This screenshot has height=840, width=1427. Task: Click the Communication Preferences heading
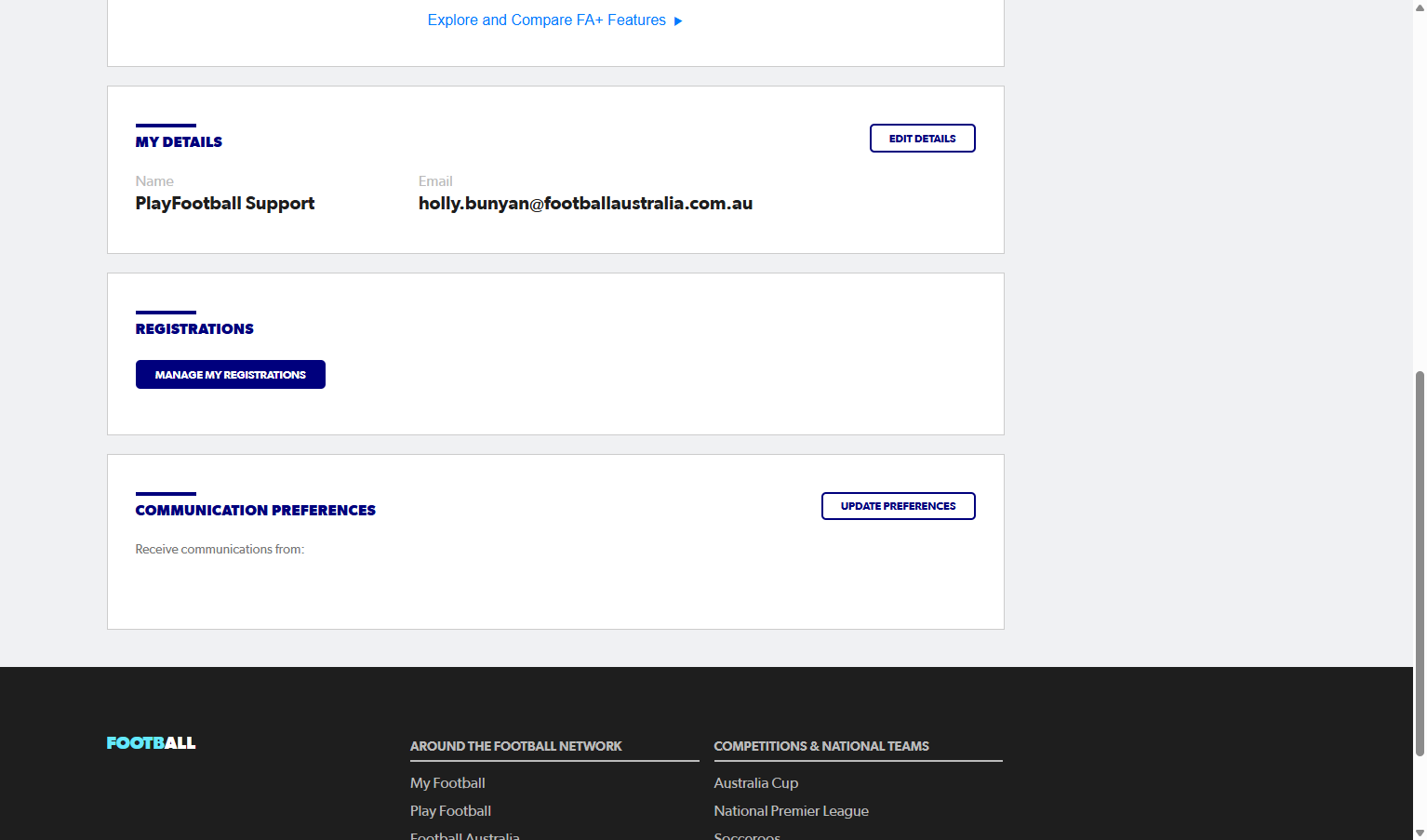(x=256, y=511)
